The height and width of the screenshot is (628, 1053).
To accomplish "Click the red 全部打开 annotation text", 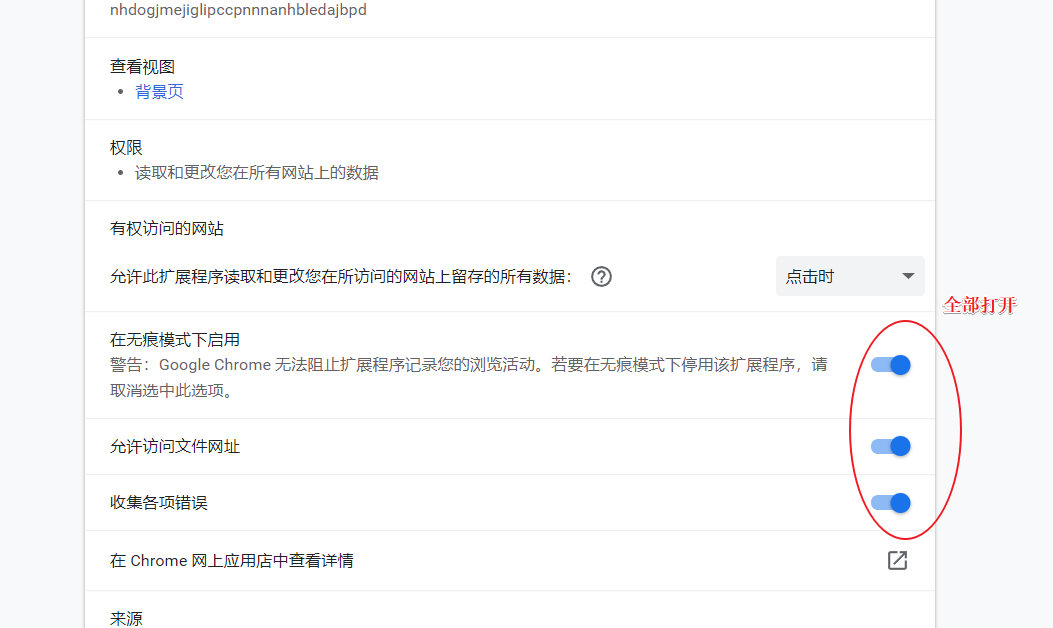I will [979, 306].
